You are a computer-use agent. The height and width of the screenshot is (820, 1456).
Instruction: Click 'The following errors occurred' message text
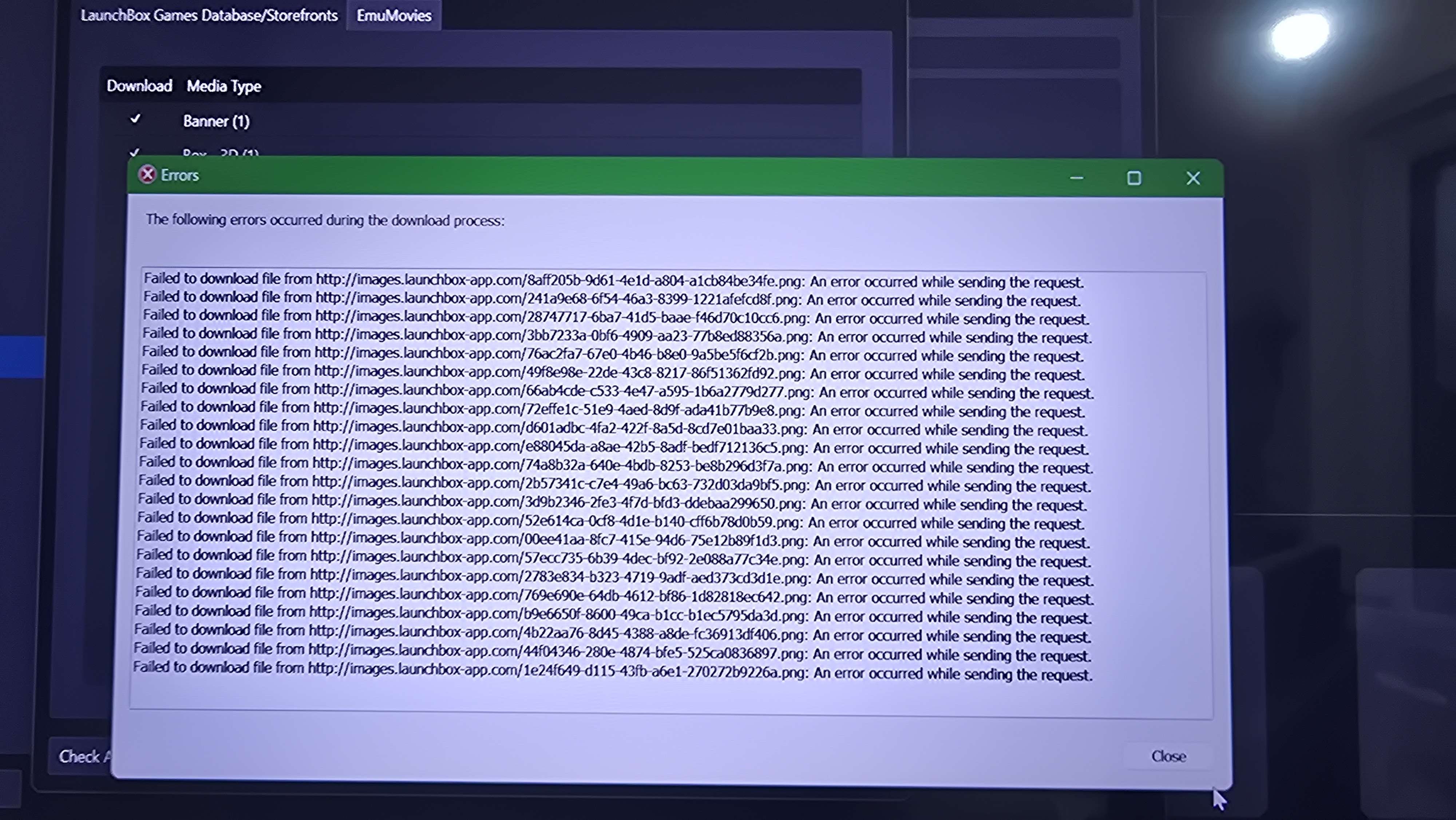tap(325, 220)
